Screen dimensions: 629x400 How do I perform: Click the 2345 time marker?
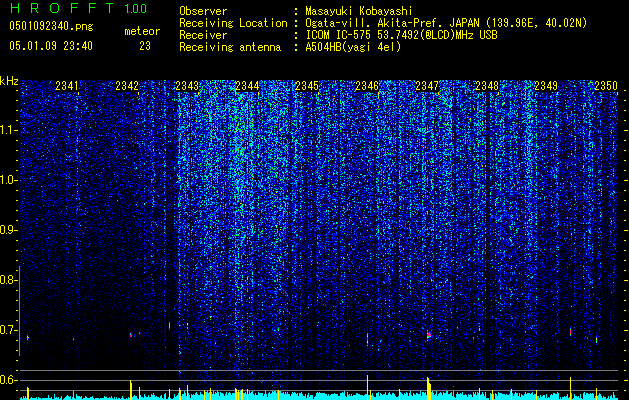point(307,86)
